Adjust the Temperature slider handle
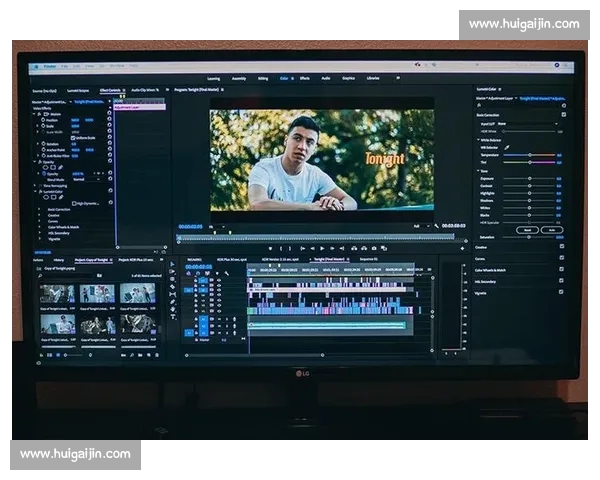This screenshot has height=480, width=600. tap(530, 156)
